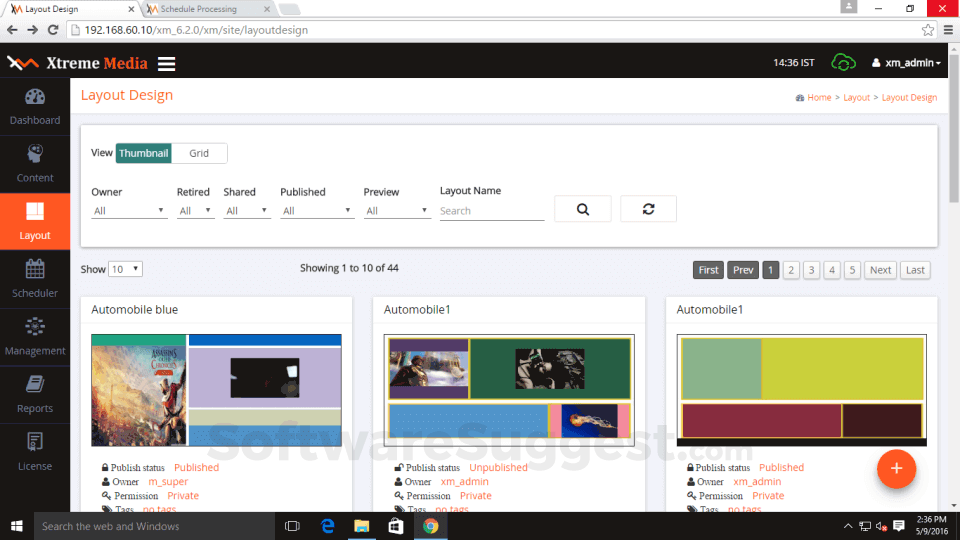The height and width of the screenshot is (540, 960).
Task: Open the Dashboard sidebar icon
Action: click(35, 98)
